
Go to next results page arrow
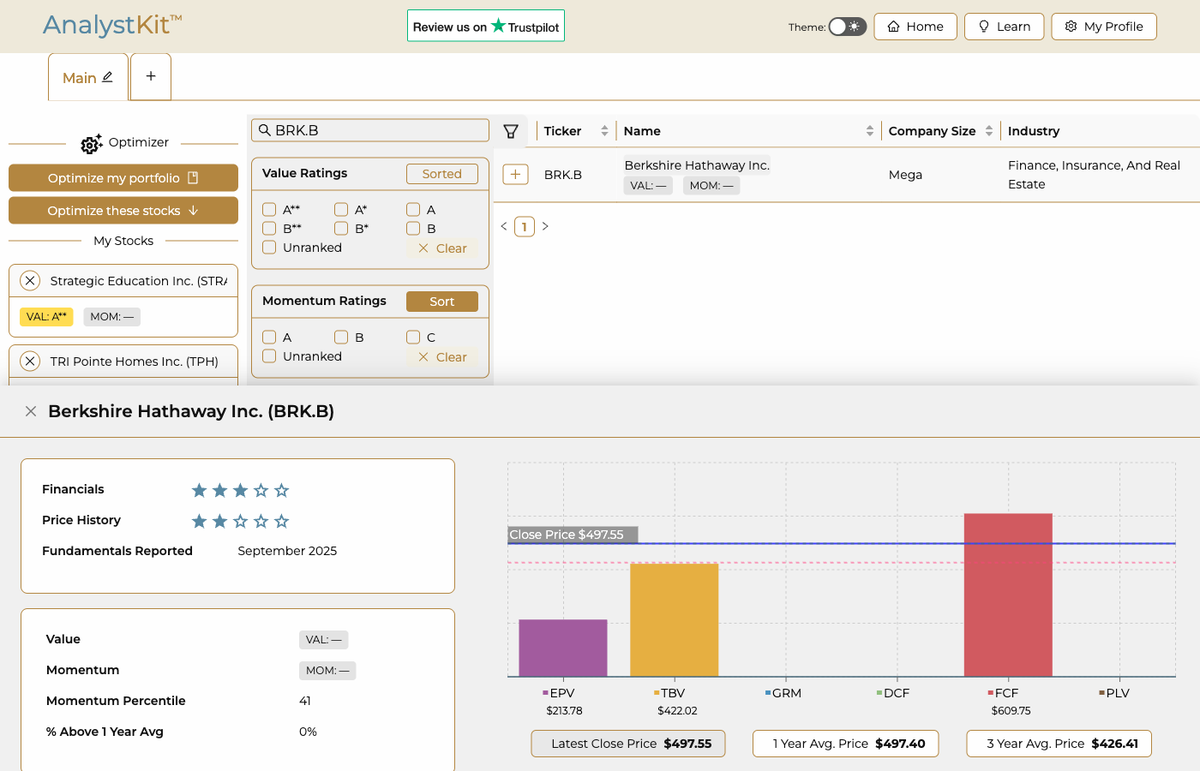(545, 226)
